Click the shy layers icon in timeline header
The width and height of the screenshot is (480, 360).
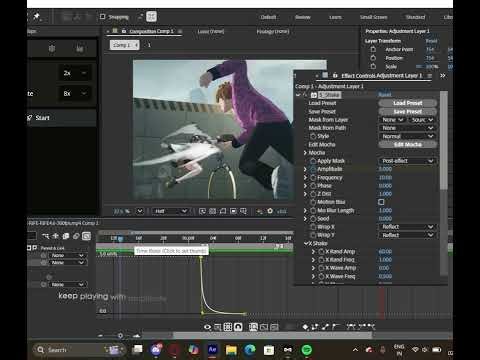click(x=55, y=236)
